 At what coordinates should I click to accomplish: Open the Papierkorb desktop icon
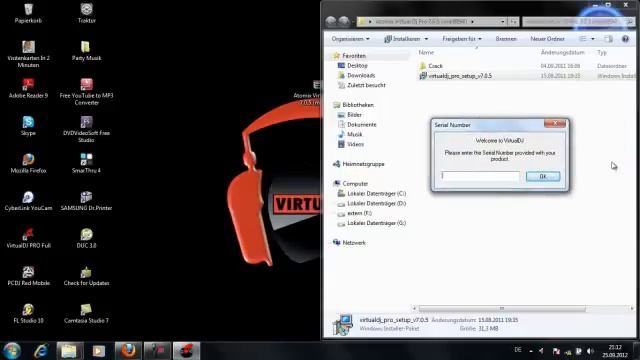click(x=28, y=13)
